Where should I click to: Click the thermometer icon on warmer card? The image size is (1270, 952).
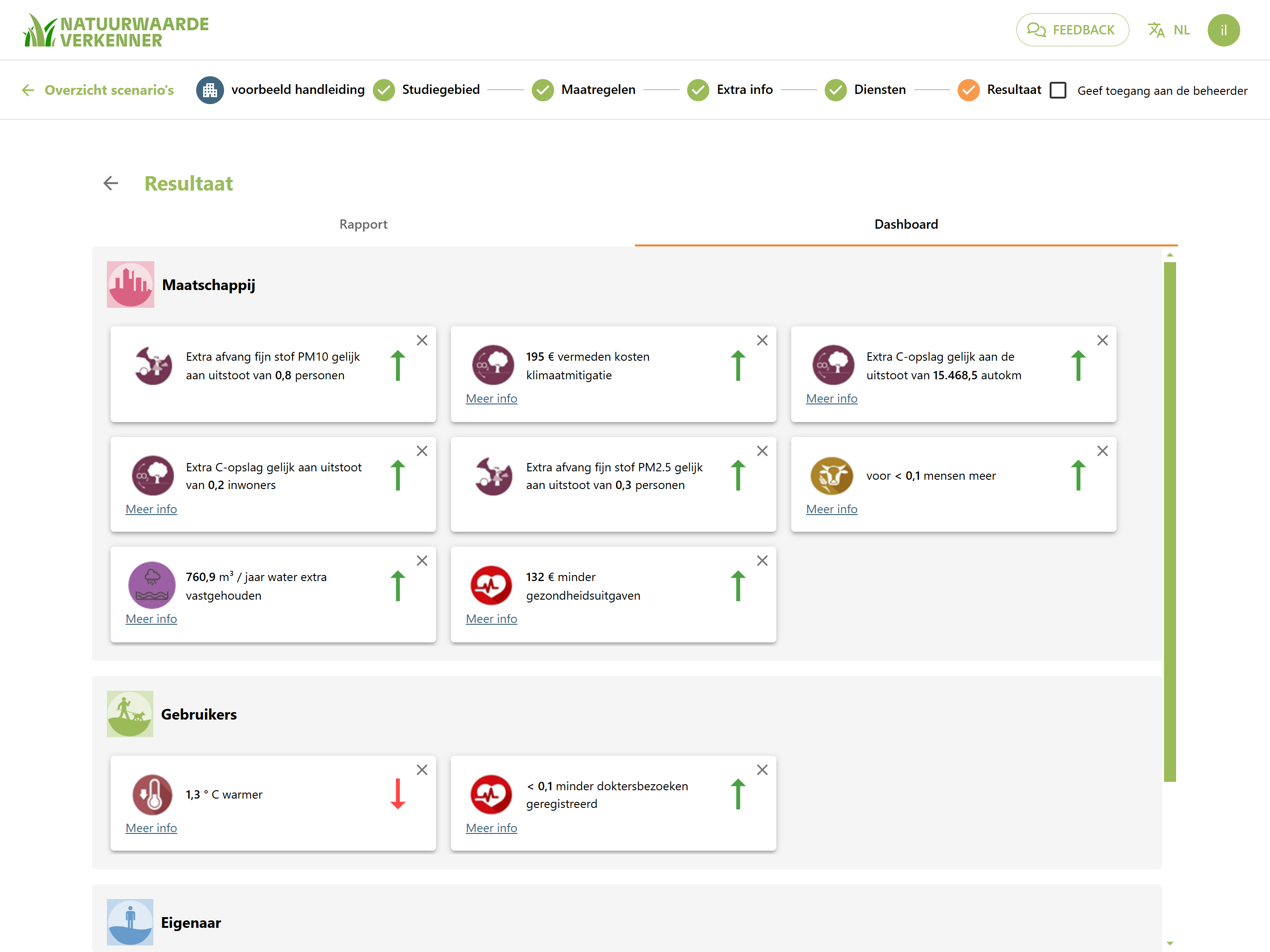tap(152, 795)
